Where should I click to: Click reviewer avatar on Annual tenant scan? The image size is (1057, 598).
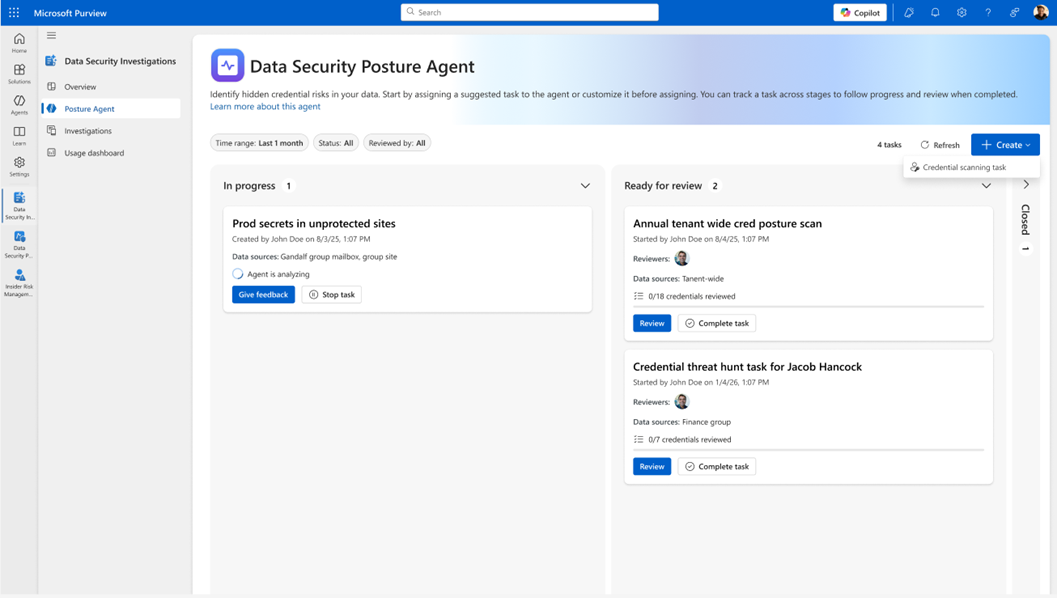tap(682, 258)
